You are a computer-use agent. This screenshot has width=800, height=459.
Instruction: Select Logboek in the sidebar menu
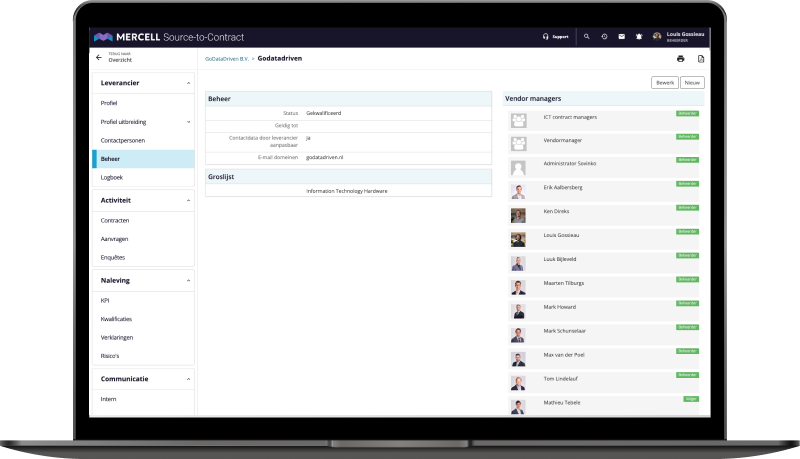click(x=114, y=177)
